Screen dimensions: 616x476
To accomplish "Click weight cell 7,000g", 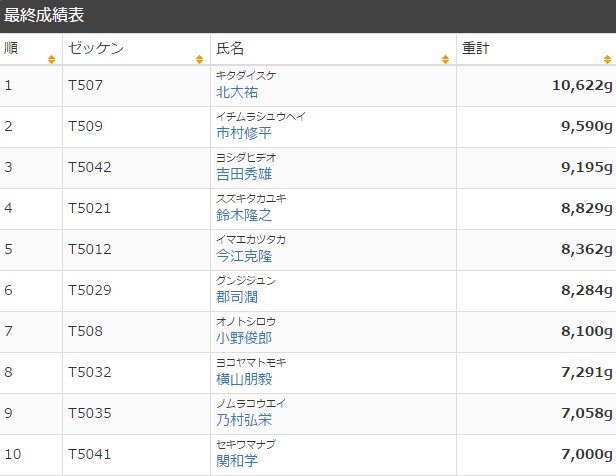I will (x=586, y=453).
